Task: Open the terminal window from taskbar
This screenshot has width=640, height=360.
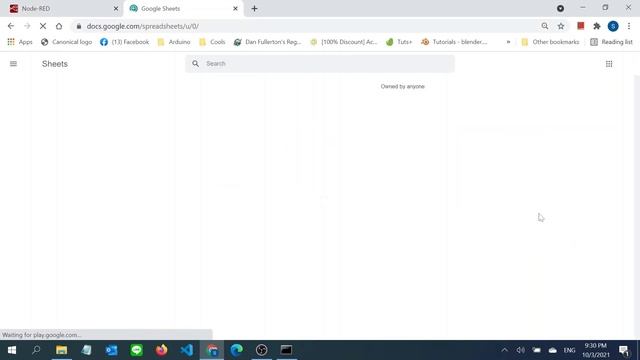Action: tap(287, 350)
